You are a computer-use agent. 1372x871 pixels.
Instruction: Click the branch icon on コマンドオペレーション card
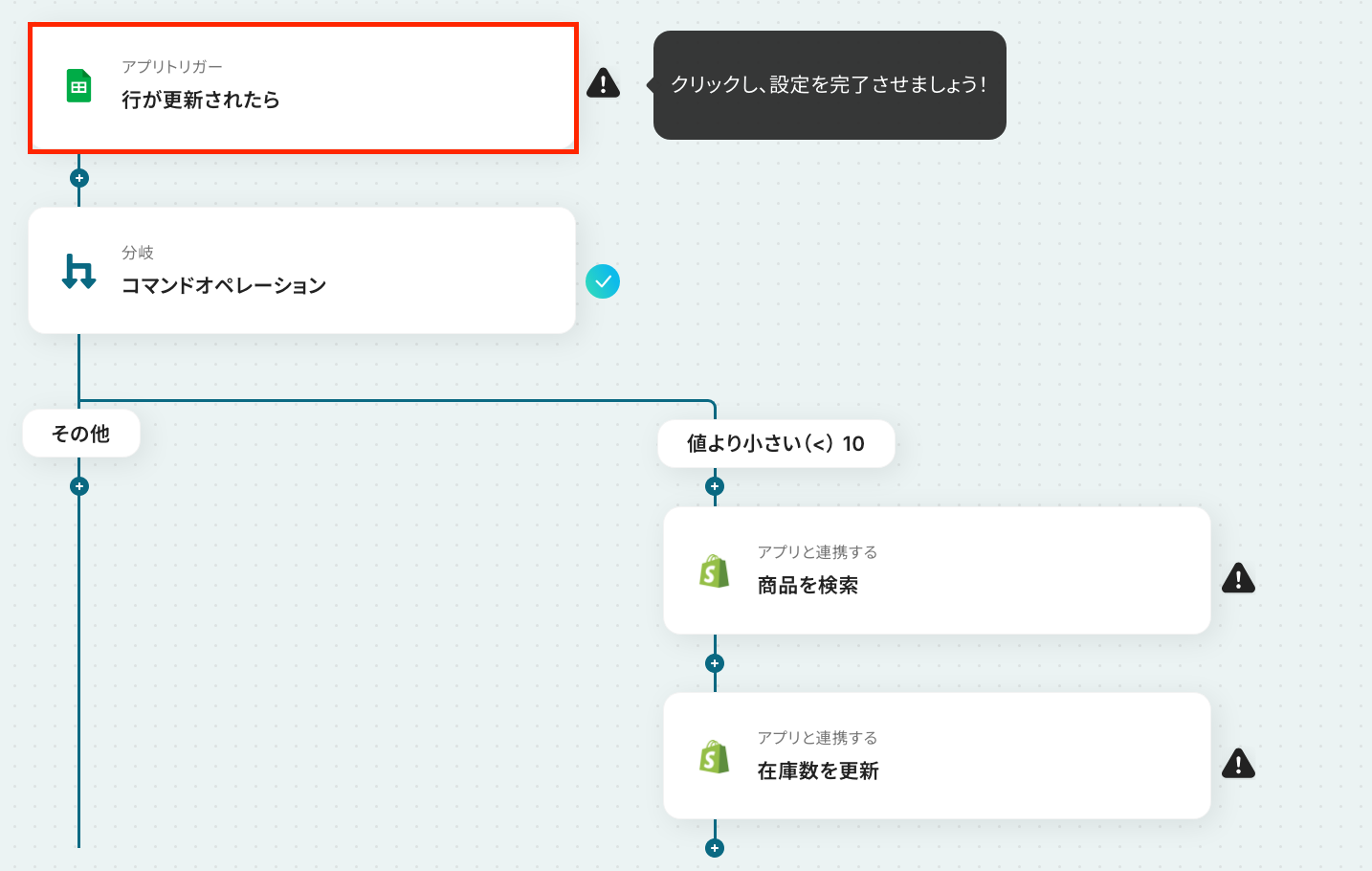[x=78, y=271]
